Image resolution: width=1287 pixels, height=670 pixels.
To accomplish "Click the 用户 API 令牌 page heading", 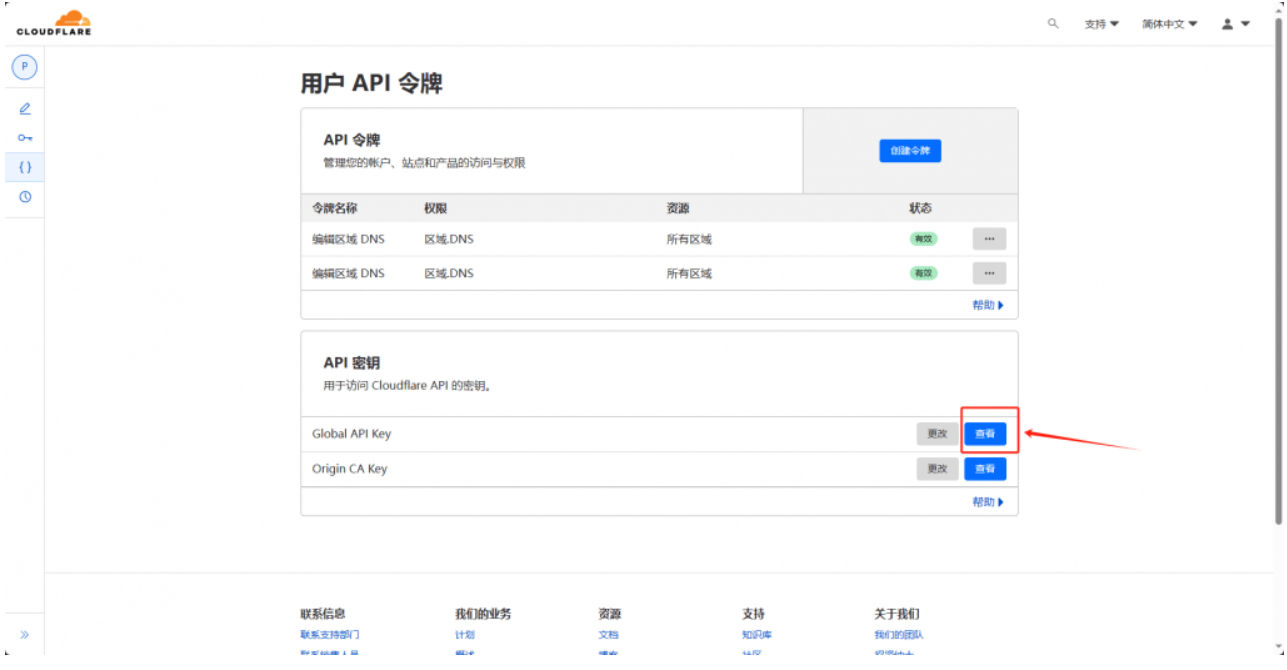I will [x=371, y=84].
